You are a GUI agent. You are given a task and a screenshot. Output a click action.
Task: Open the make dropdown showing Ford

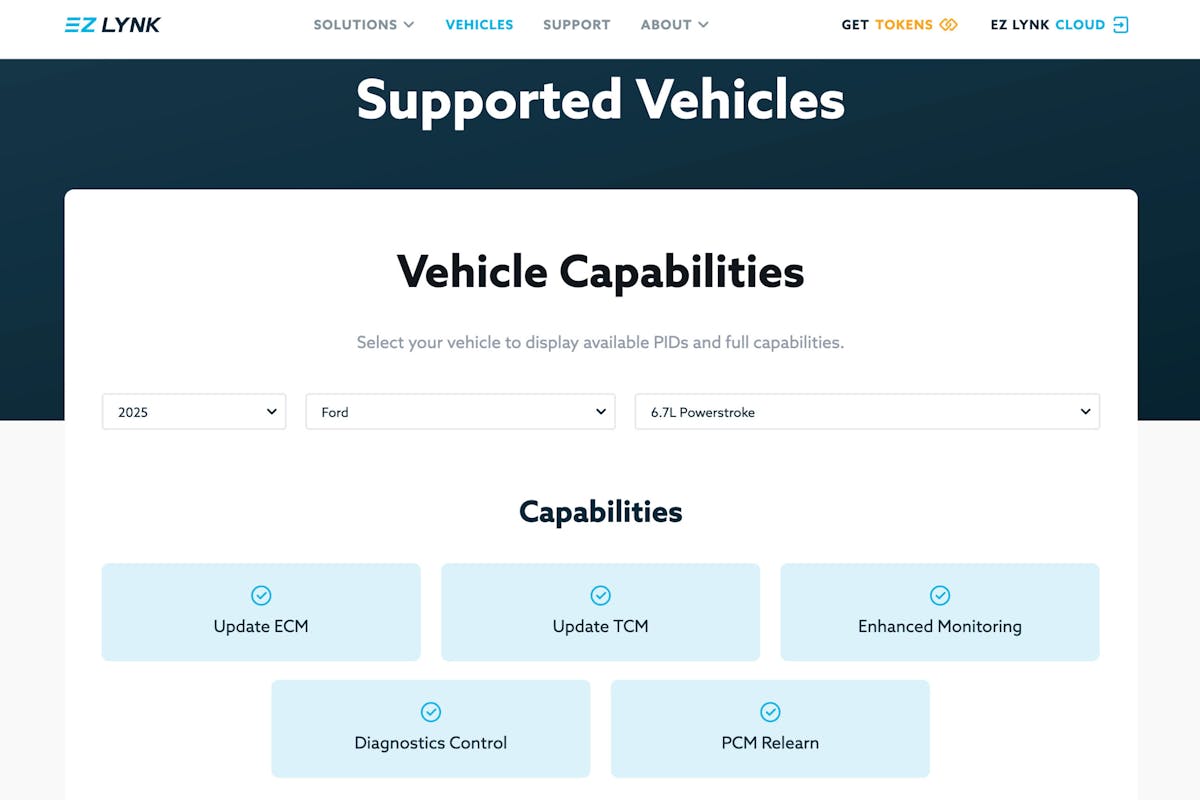click(x=460, y=412)
